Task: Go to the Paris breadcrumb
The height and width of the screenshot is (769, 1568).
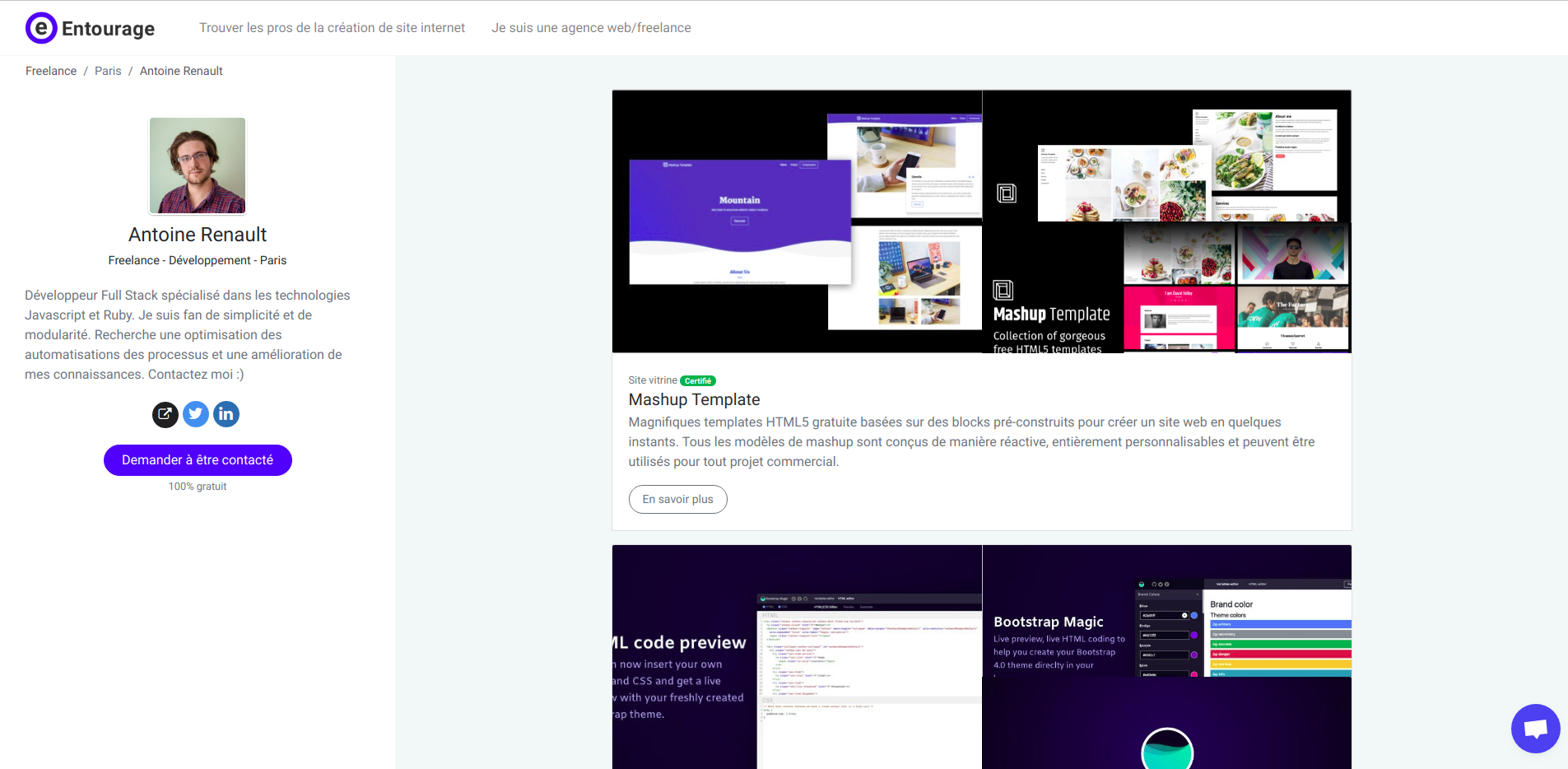Action: tap(108, 71)
